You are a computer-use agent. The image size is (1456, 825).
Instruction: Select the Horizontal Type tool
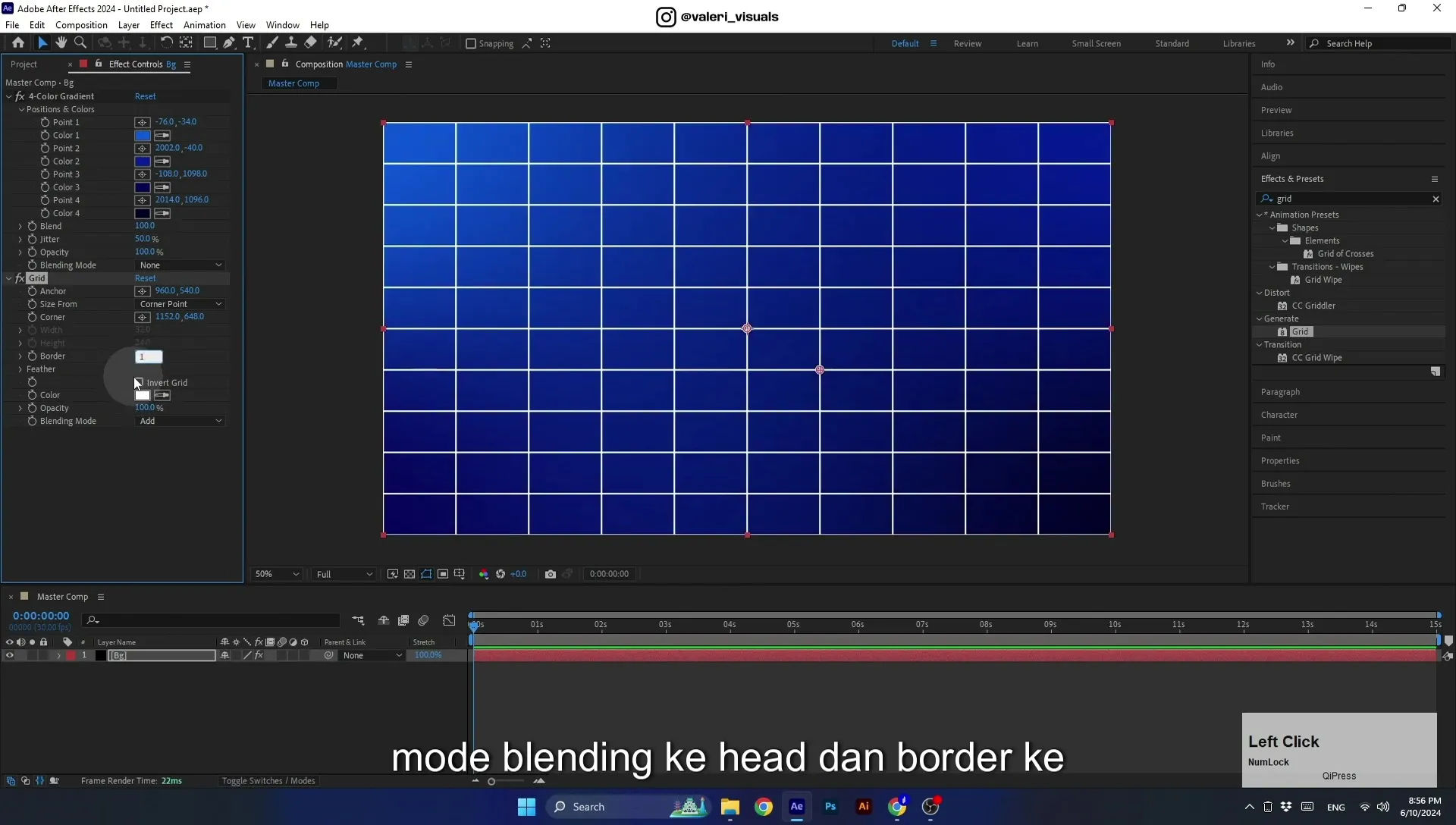pyautogui.click(x=248, y=43)
